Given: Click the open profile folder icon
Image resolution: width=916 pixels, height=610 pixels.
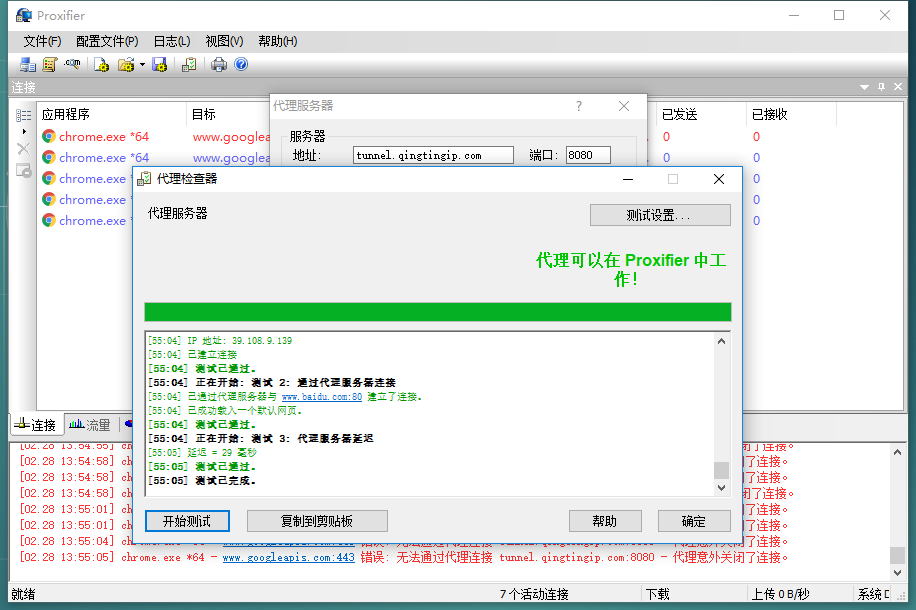Looking at the screenshot, I should coord(126,64).
